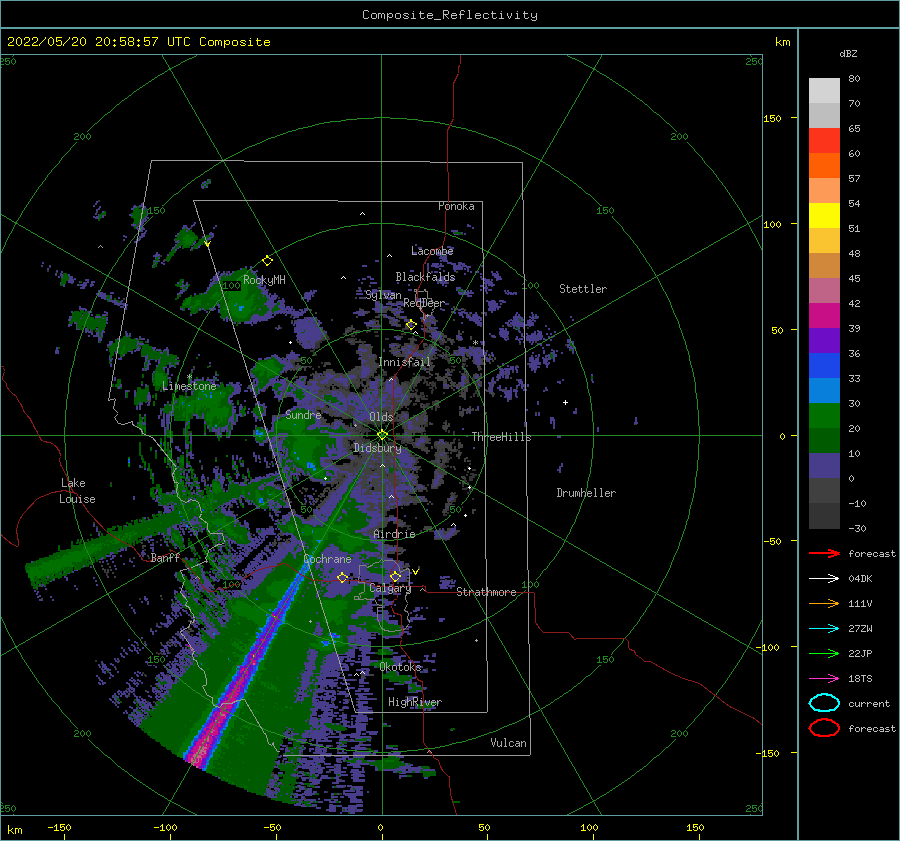
Task: Click the Drumheller city label
Action: click(586, 493)
